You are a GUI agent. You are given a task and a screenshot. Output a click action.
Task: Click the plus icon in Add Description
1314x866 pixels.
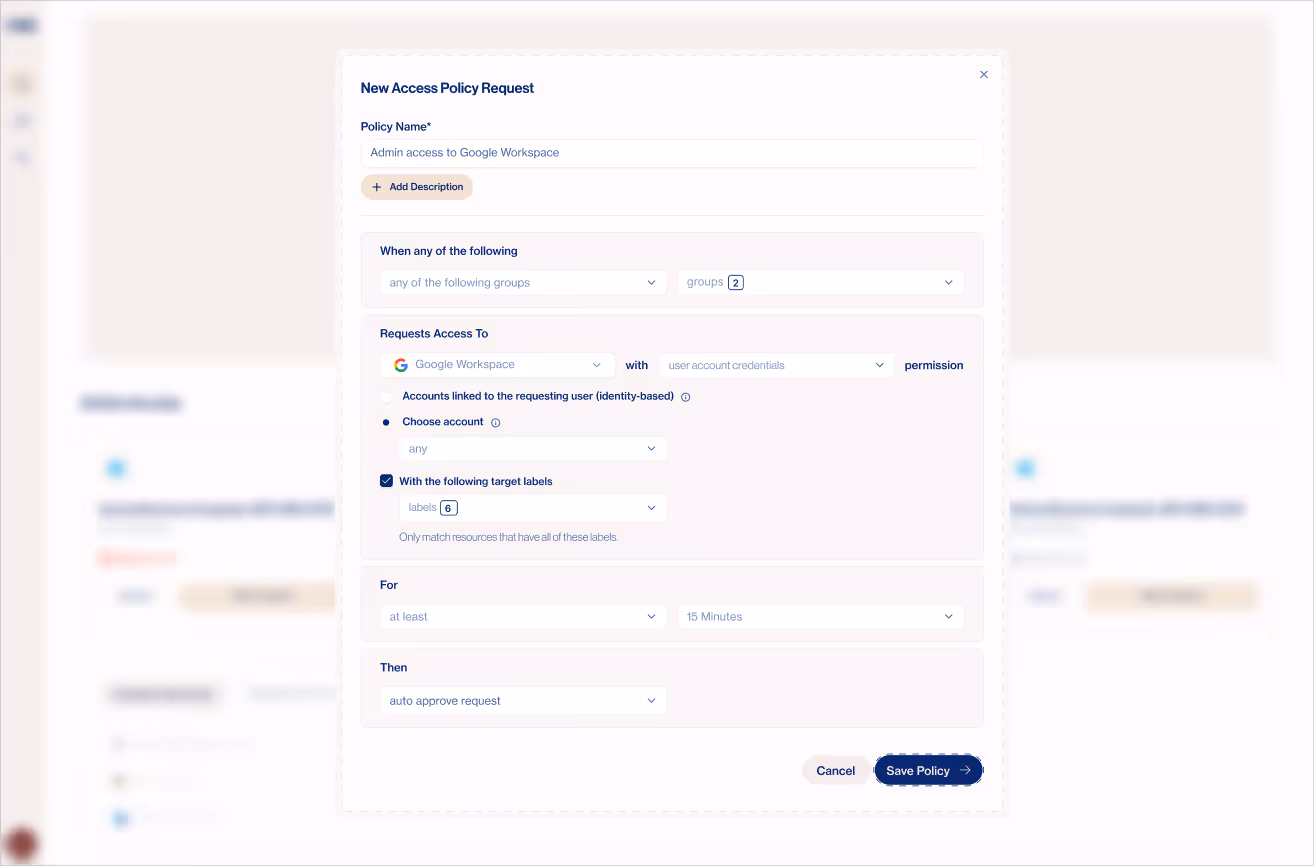(377, 187)
